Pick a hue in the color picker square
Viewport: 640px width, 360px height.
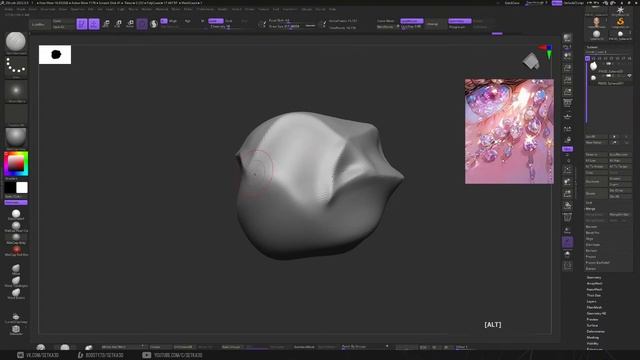(16, 163)
